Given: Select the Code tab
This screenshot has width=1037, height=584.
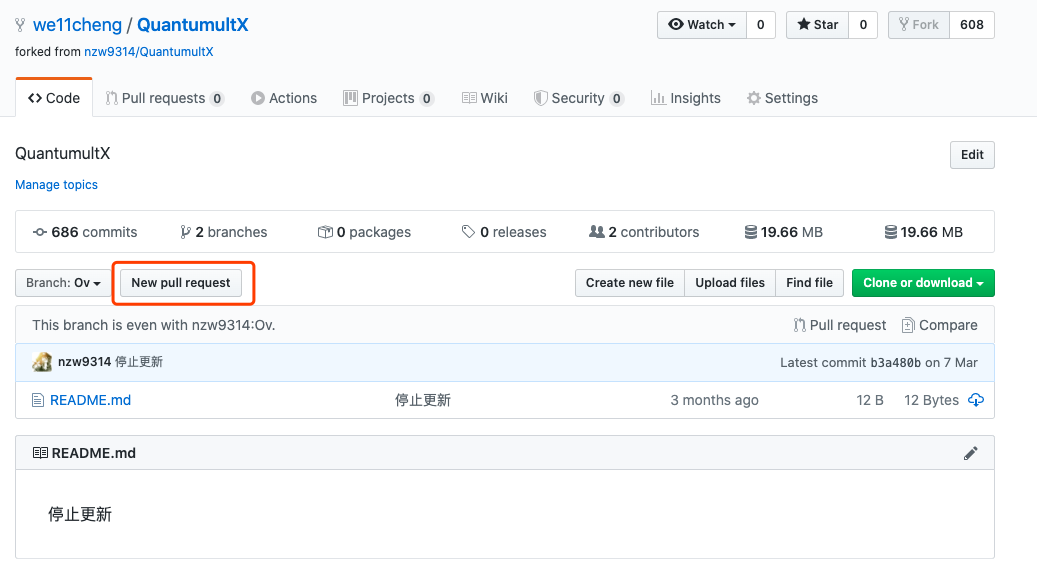Looking at the screenshot, I should [x=54, y=98].
